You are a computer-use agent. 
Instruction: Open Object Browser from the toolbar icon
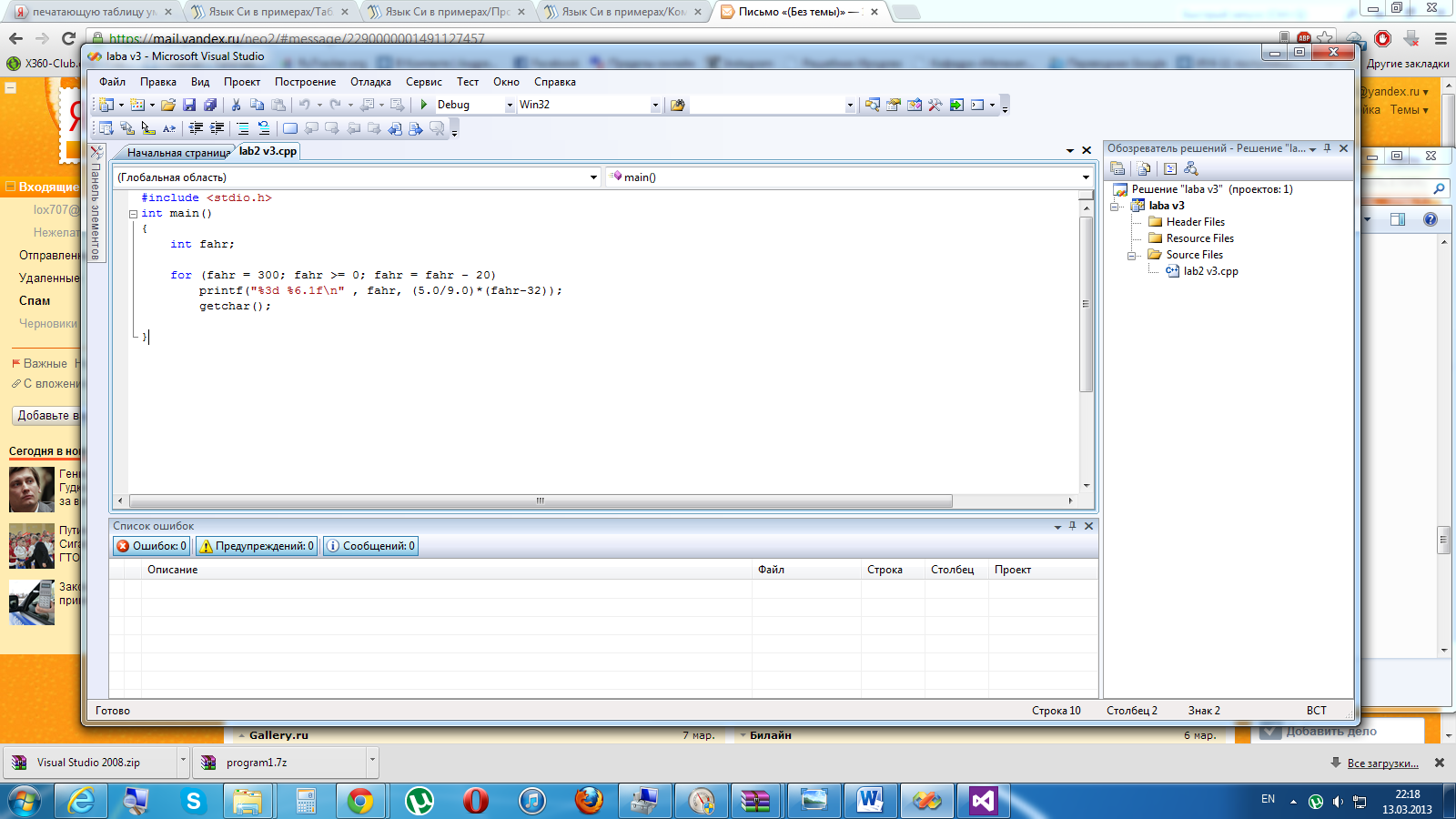tap(915, 105)
